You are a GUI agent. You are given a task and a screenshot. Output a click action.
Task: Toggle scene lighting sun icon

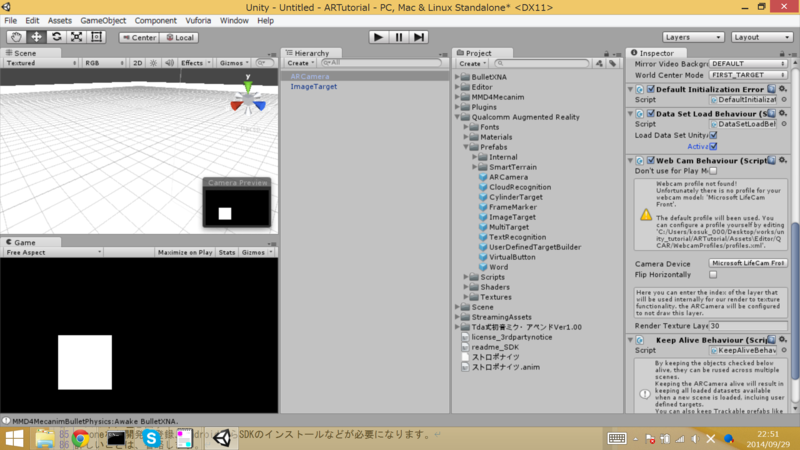153,63
